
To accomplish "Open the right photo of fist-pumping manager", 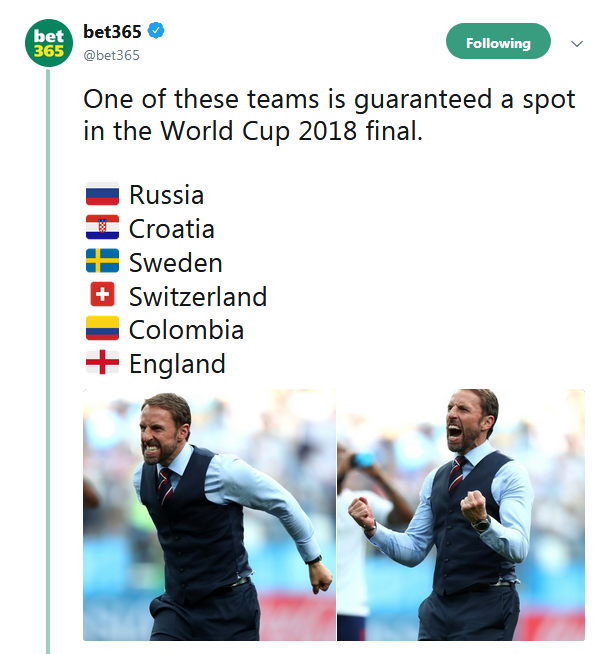I will 461,515.
